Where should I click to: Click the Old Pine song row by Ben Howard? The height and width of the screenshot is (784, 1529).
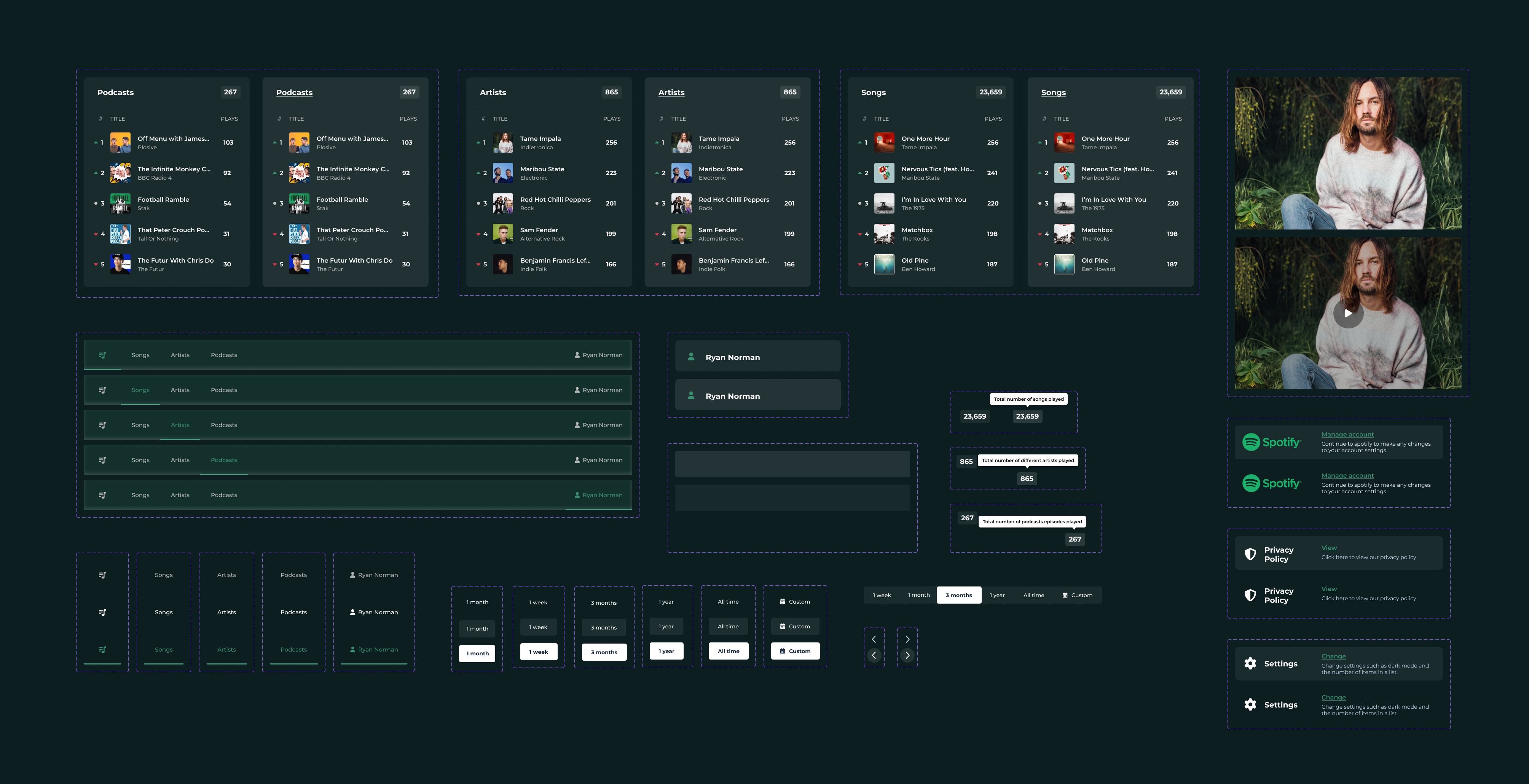tap(930, 264)
